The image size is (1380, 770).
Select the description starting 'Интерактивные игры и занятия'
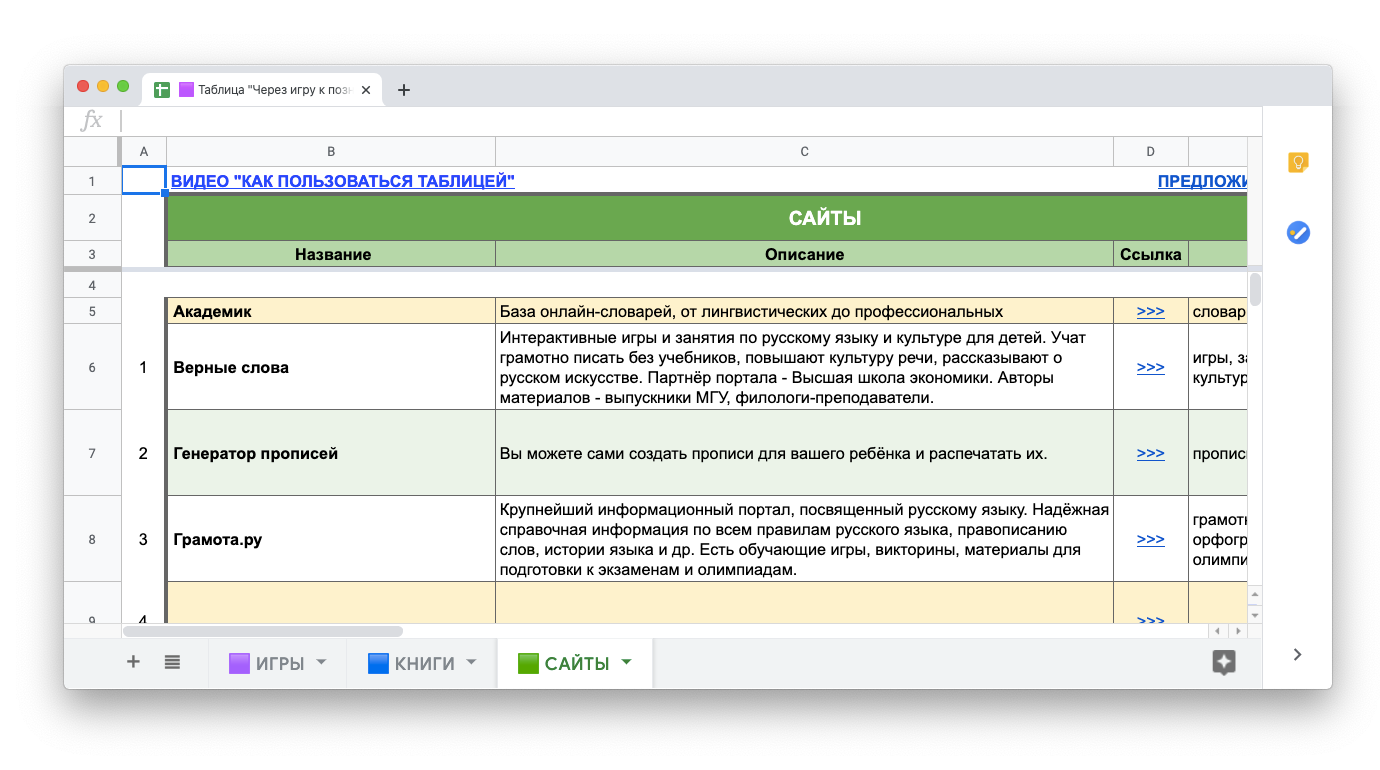(x=805, y=367)
